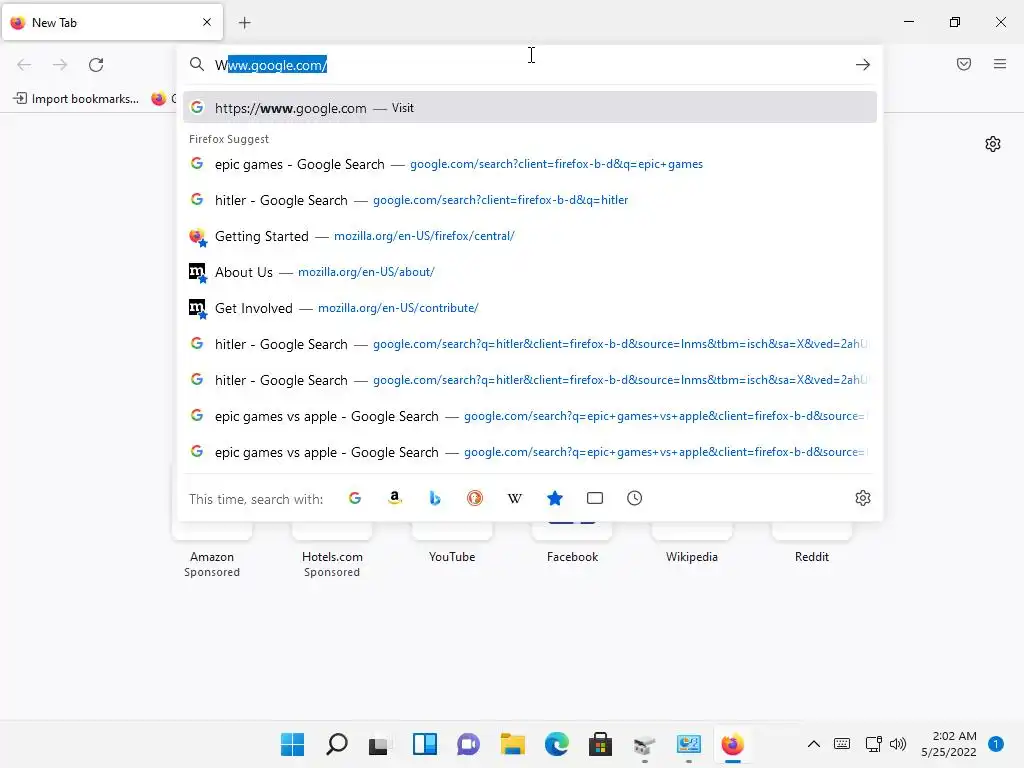Open the Hotels.com Sponsored shortcut
1024x768 pixels.
click(332, 549)
